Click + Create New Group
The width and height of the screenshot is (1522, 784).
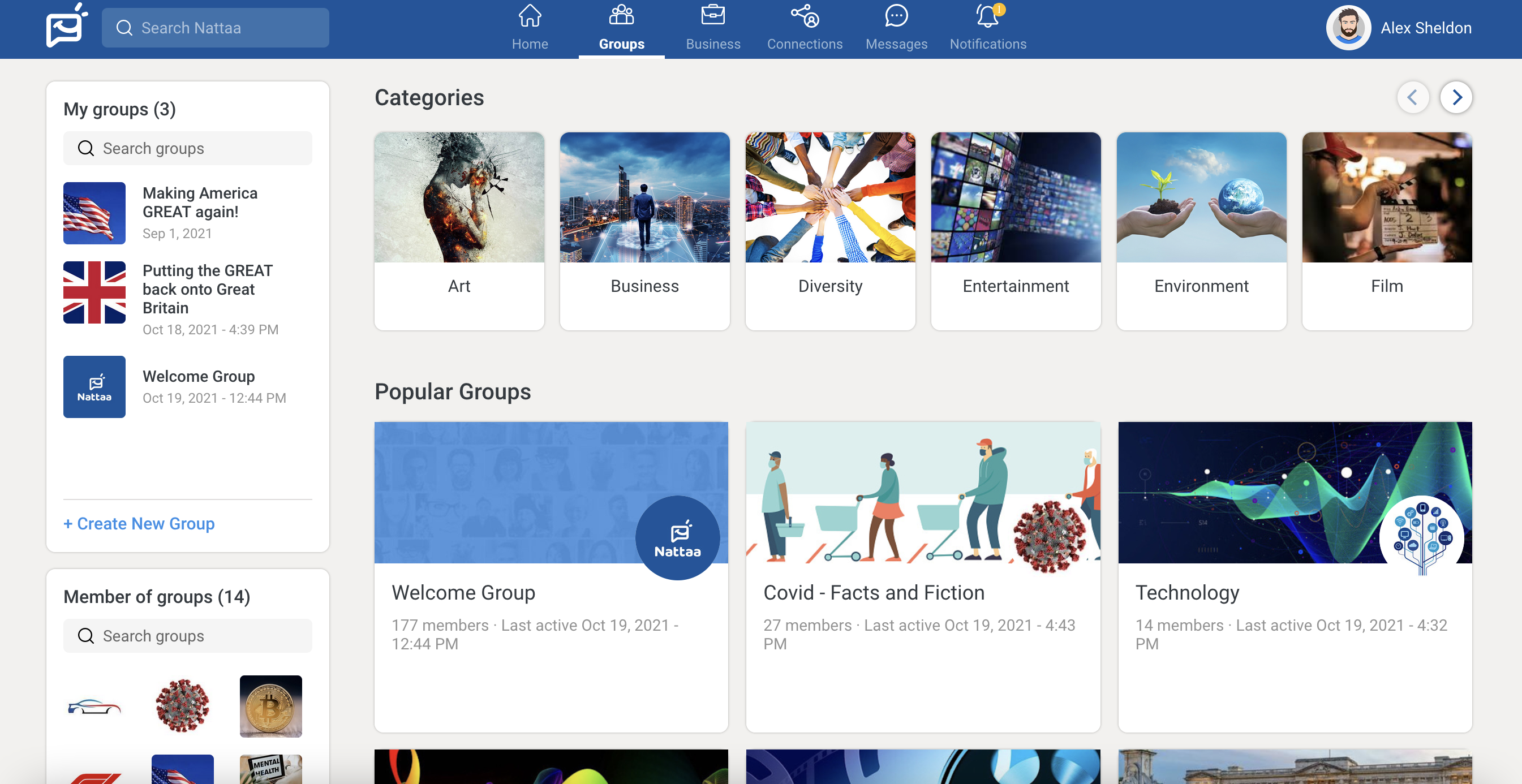[139, 523]
